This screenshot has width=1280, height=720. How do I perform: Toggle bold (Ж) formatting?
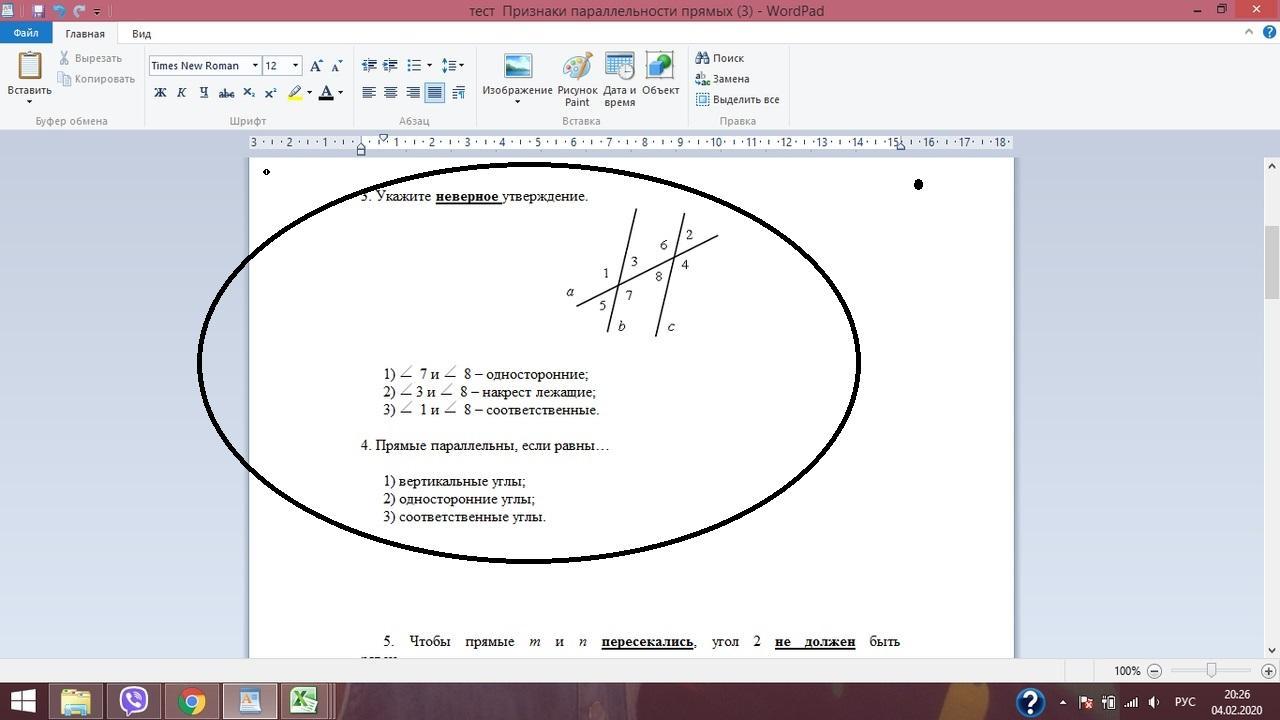tap(160, 93)
